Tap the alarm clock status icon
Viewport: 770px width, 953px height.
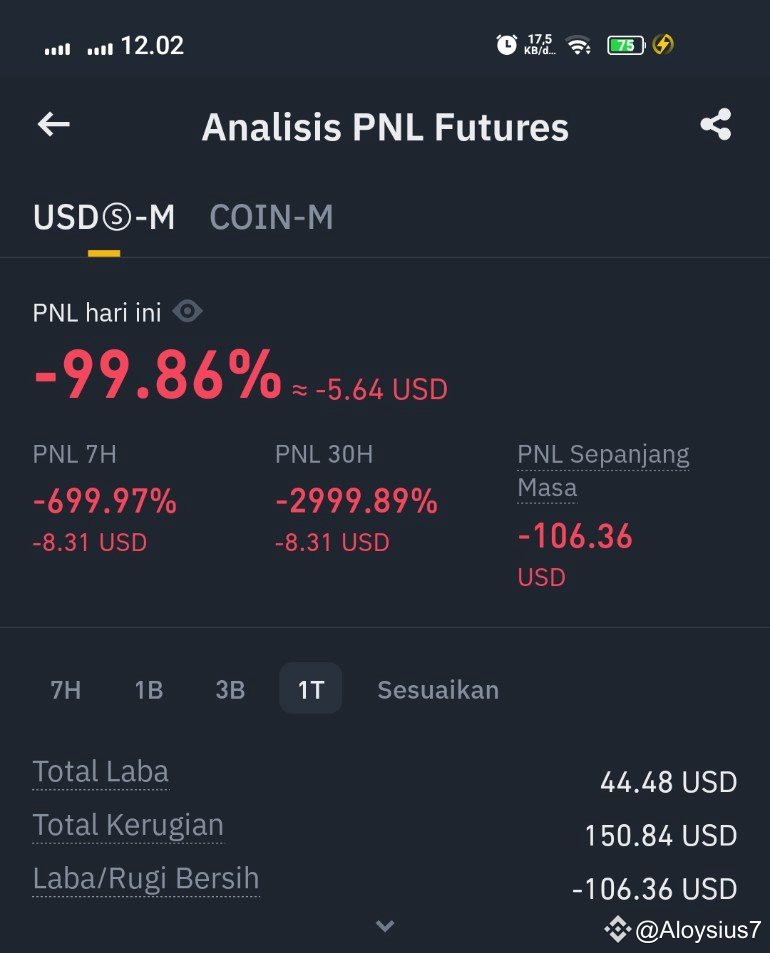coord(506,44)
